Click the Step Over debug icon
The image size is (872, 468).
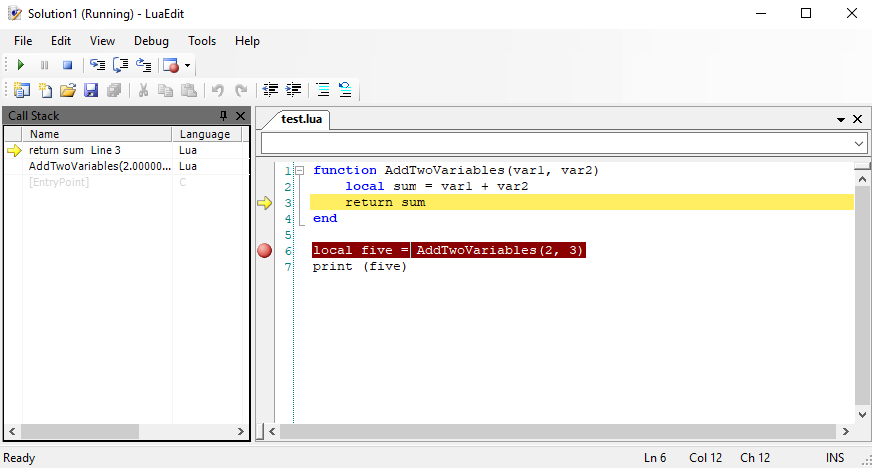(x=120, y=65)
